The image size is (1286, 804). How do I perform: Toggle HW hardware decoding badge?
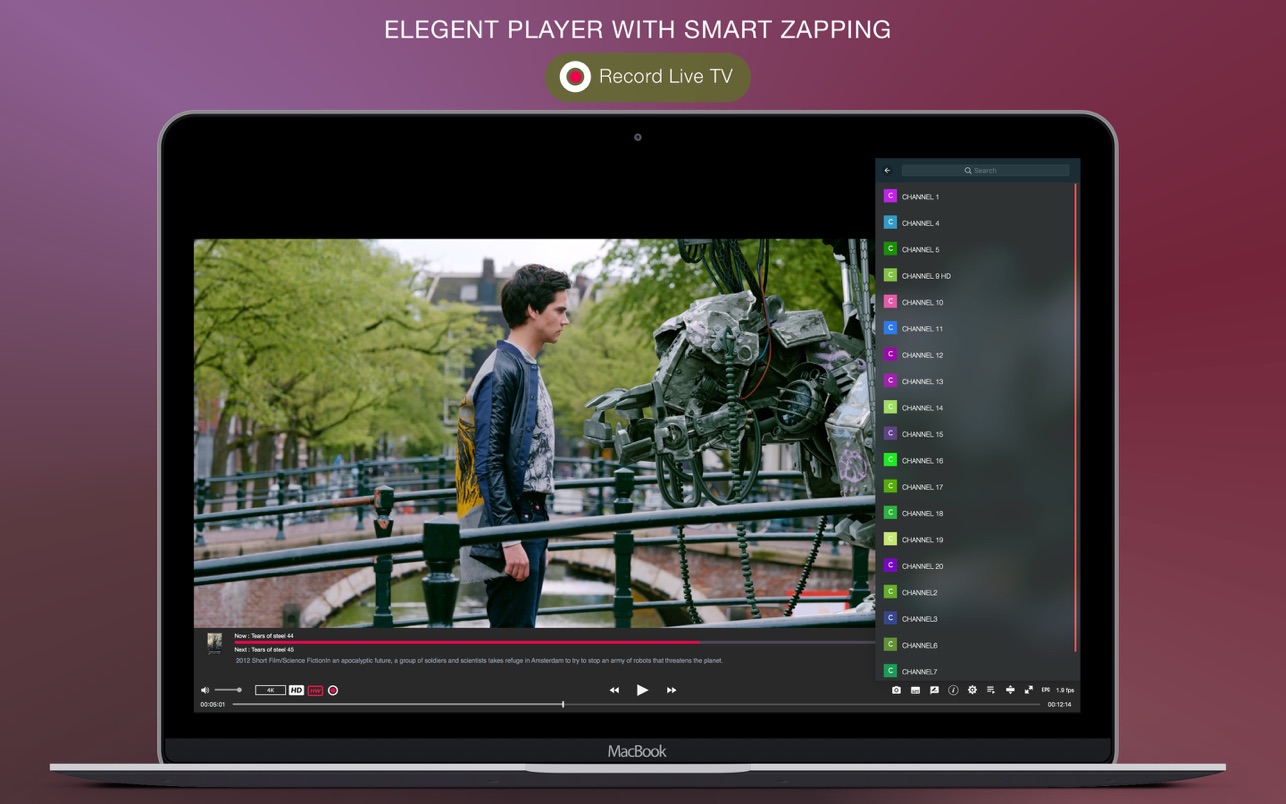315,690
